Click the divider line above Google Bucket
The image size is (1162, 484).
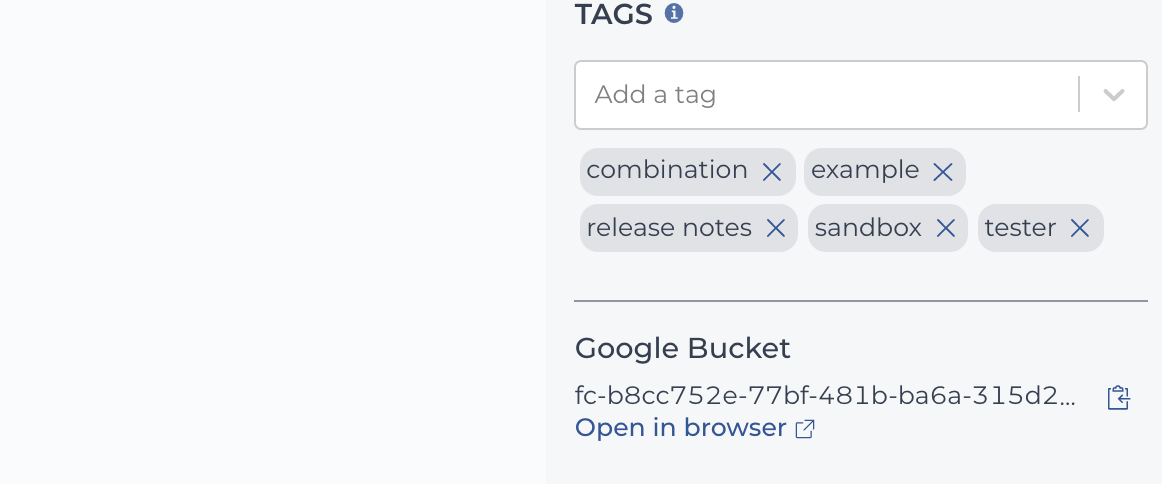pos(861,301)
